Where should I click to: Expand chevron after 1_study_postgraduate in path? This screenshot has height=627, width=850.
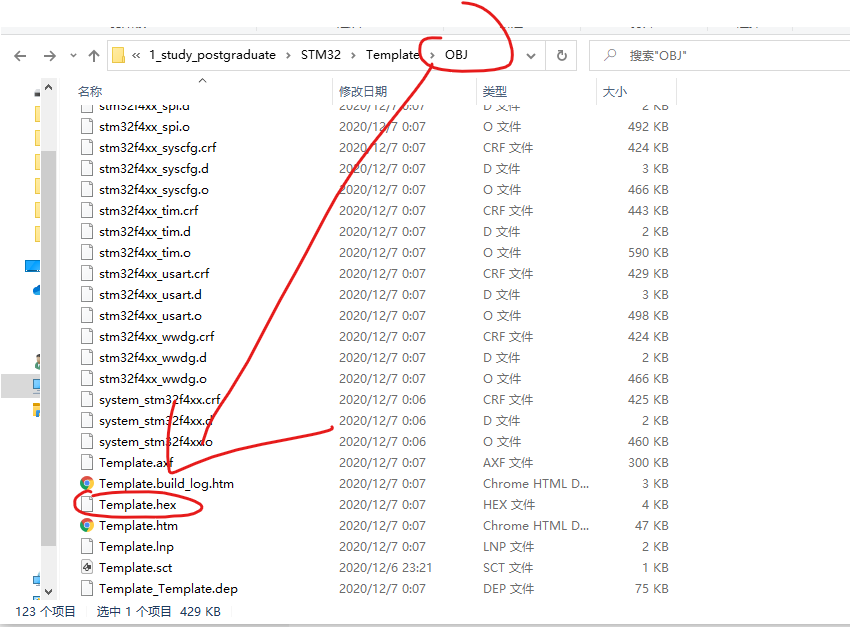click(288, 55)
